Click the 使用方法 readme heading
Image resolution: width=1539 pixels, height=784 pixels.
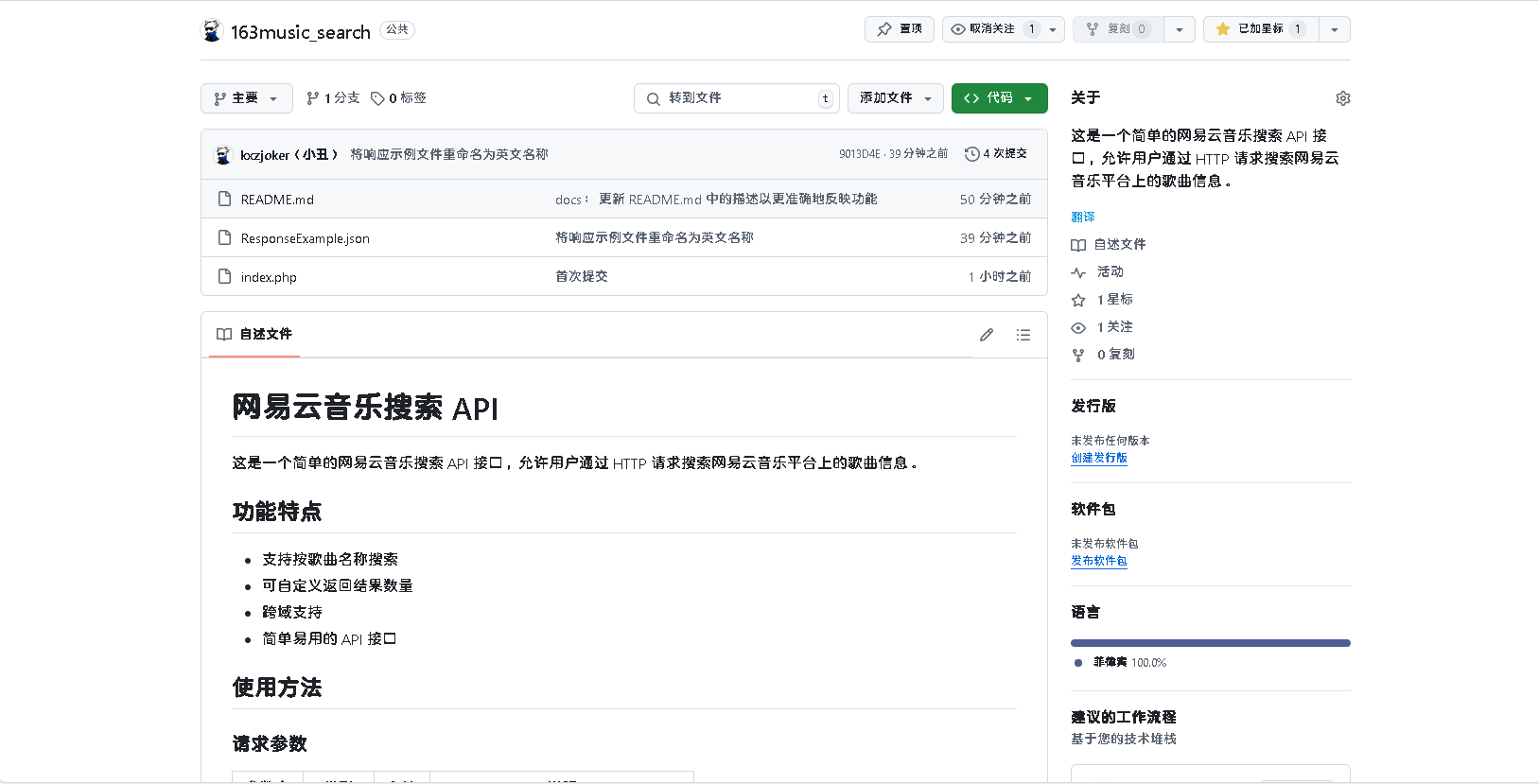point(277,688)
